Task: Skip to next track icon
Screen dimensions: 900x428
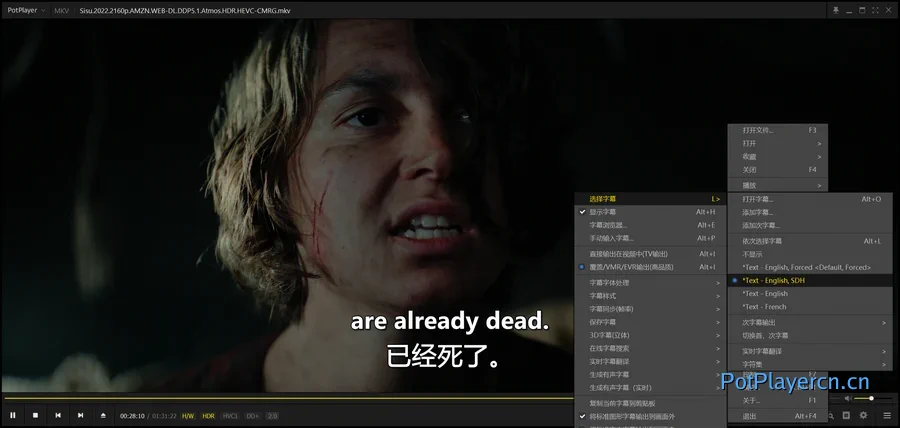Action: point(80,415)
